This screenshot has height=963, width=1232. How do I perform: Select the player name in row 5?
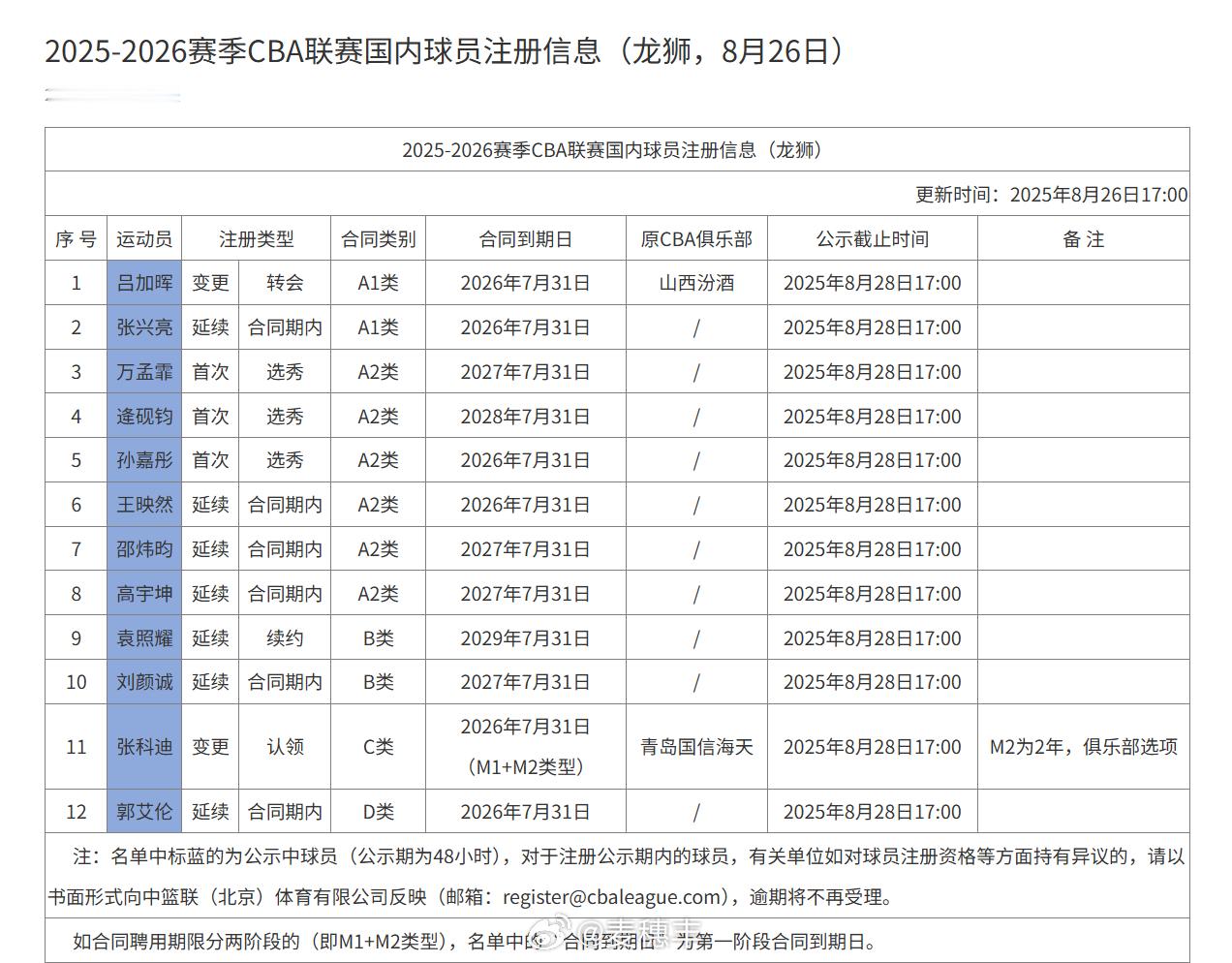pos(144,460)
